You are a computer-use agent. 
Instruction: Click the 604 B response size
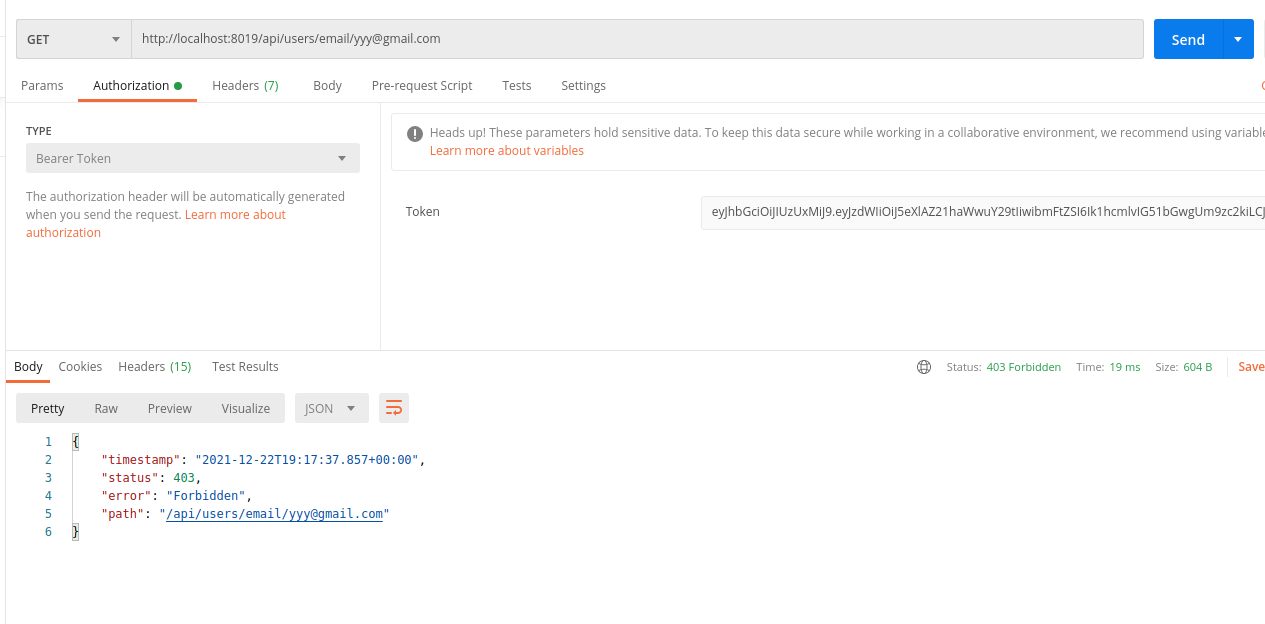(x=1197, y=367)
